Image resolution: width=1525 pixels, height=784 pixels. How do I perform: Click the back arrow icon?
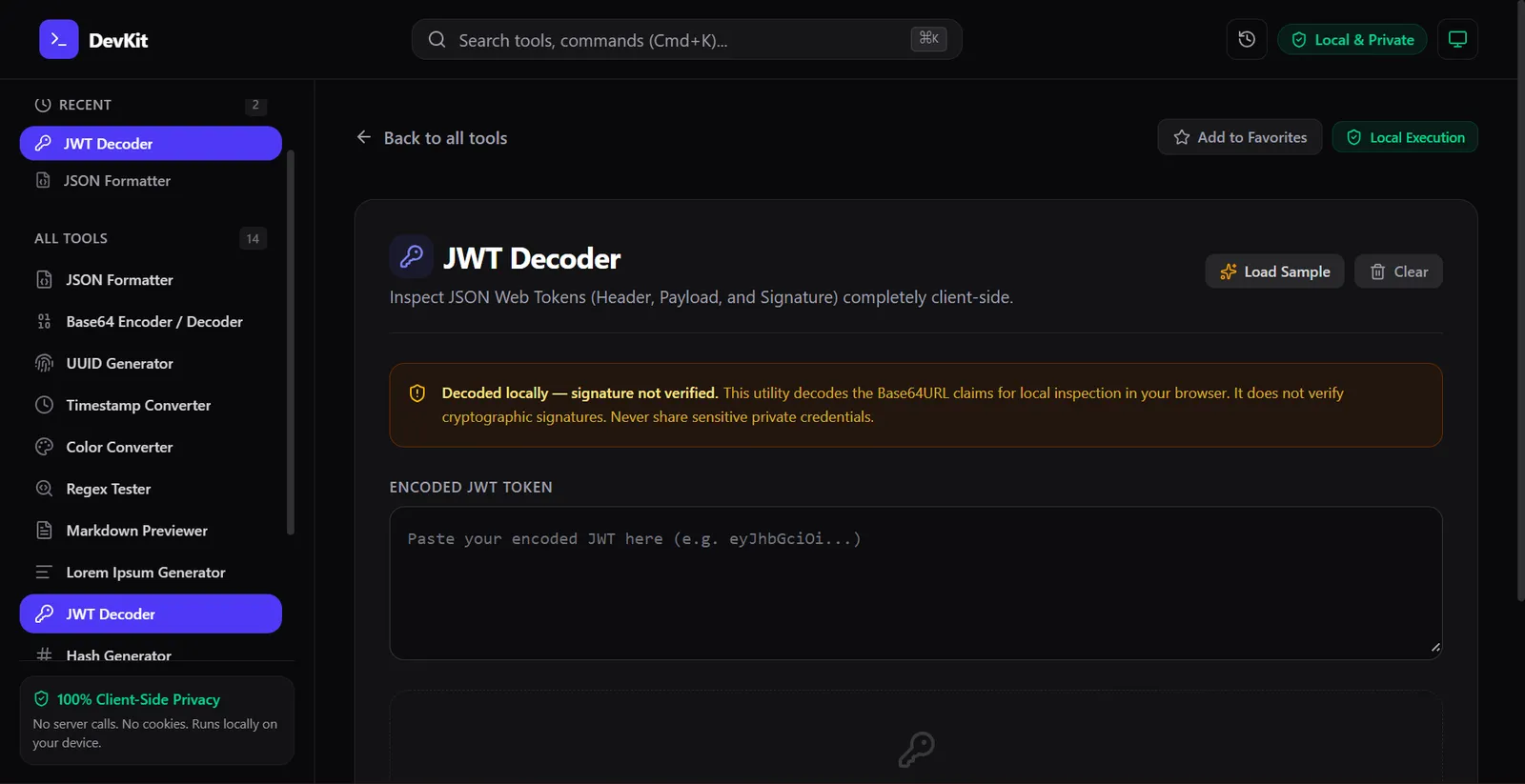(x=364, y=137)
